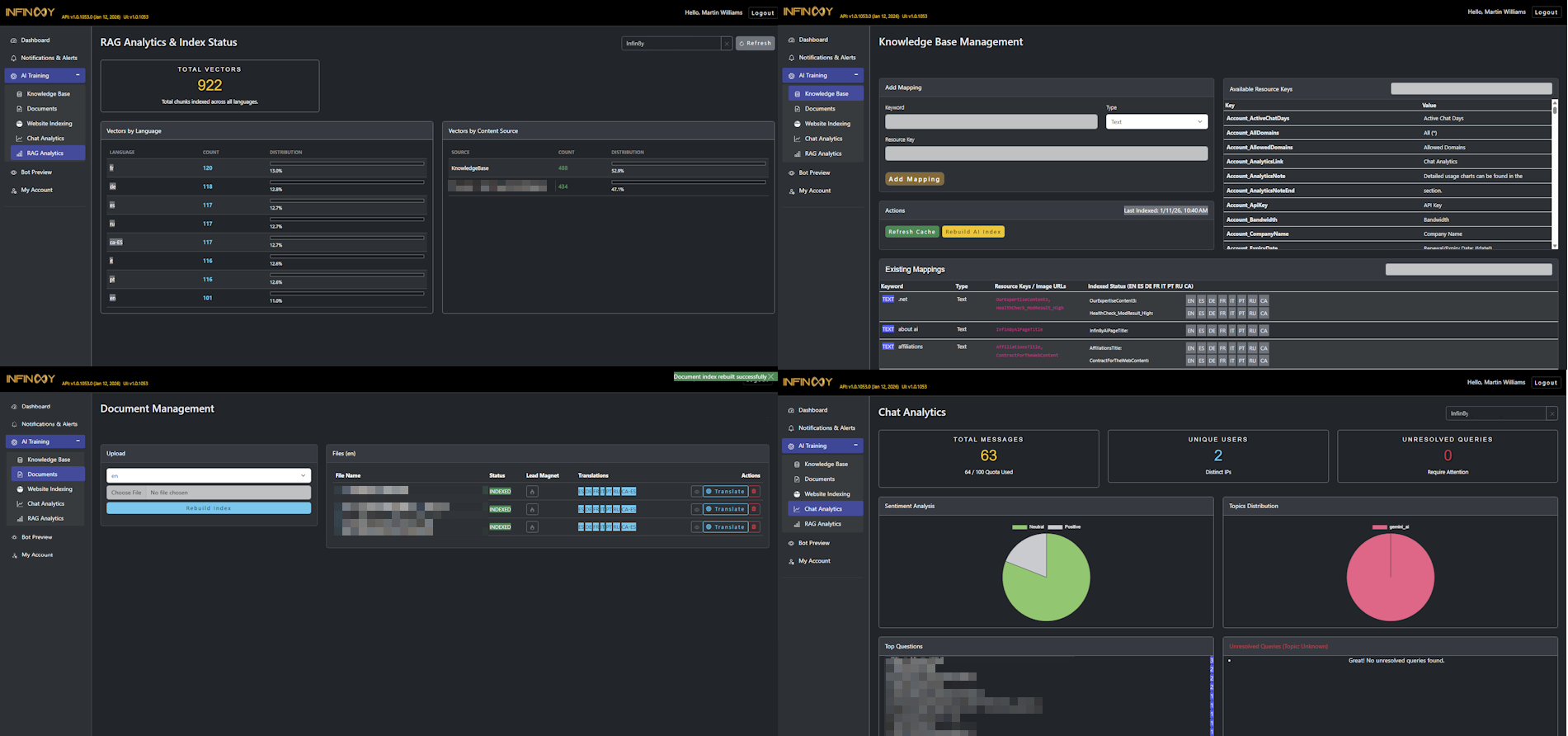
Task: Clear the Infin8y filter on Chat Analytics screen
Action: (1552, 413)
